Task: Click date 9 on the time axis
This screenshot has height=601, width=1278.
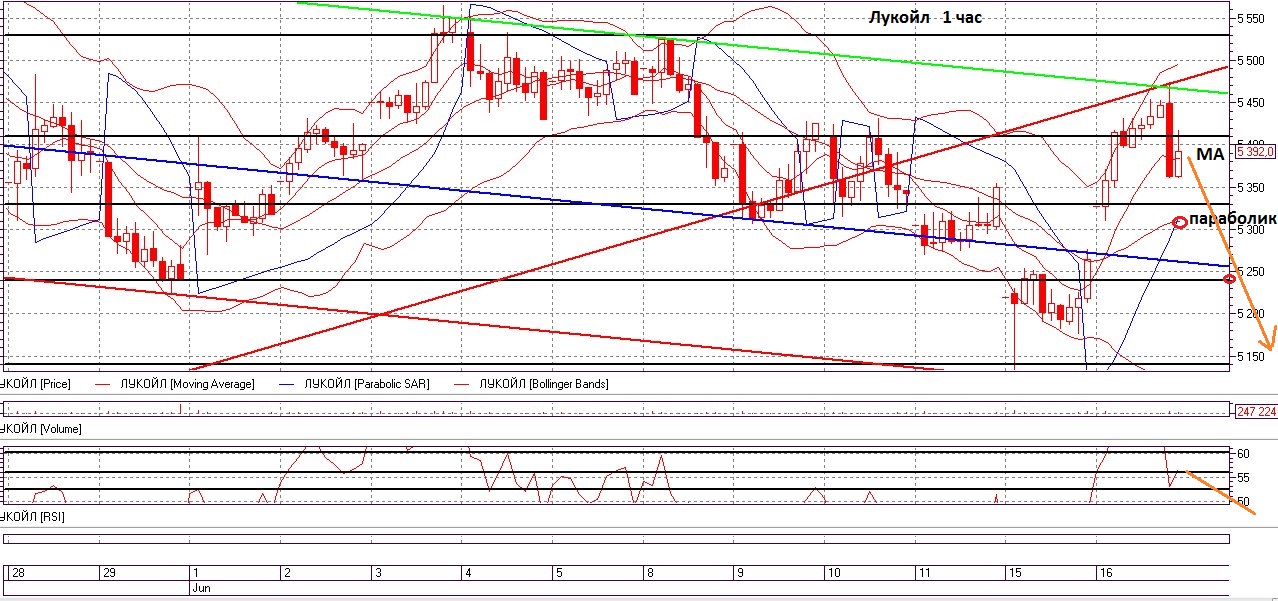Action: pos(740,573)
